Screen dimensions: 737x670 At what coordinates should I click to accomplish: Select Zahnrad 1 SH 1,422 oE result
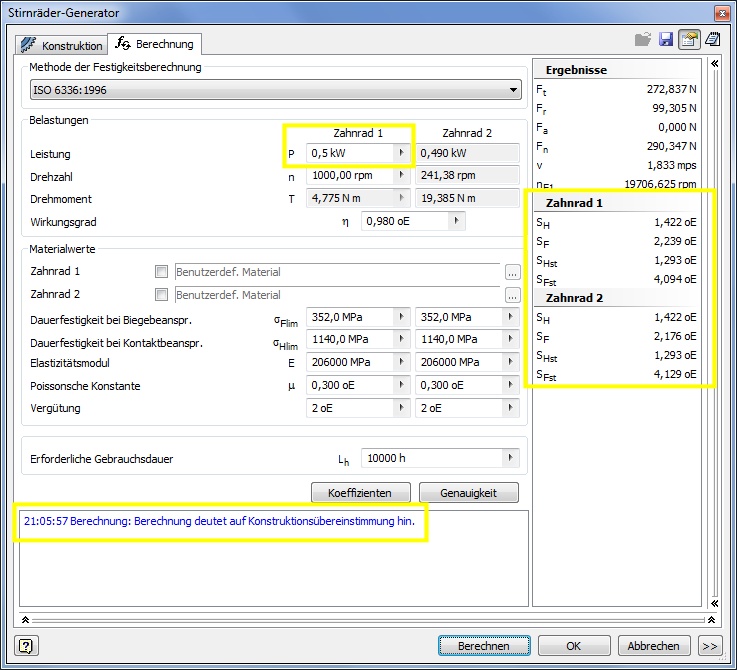[x=616, y=222]
